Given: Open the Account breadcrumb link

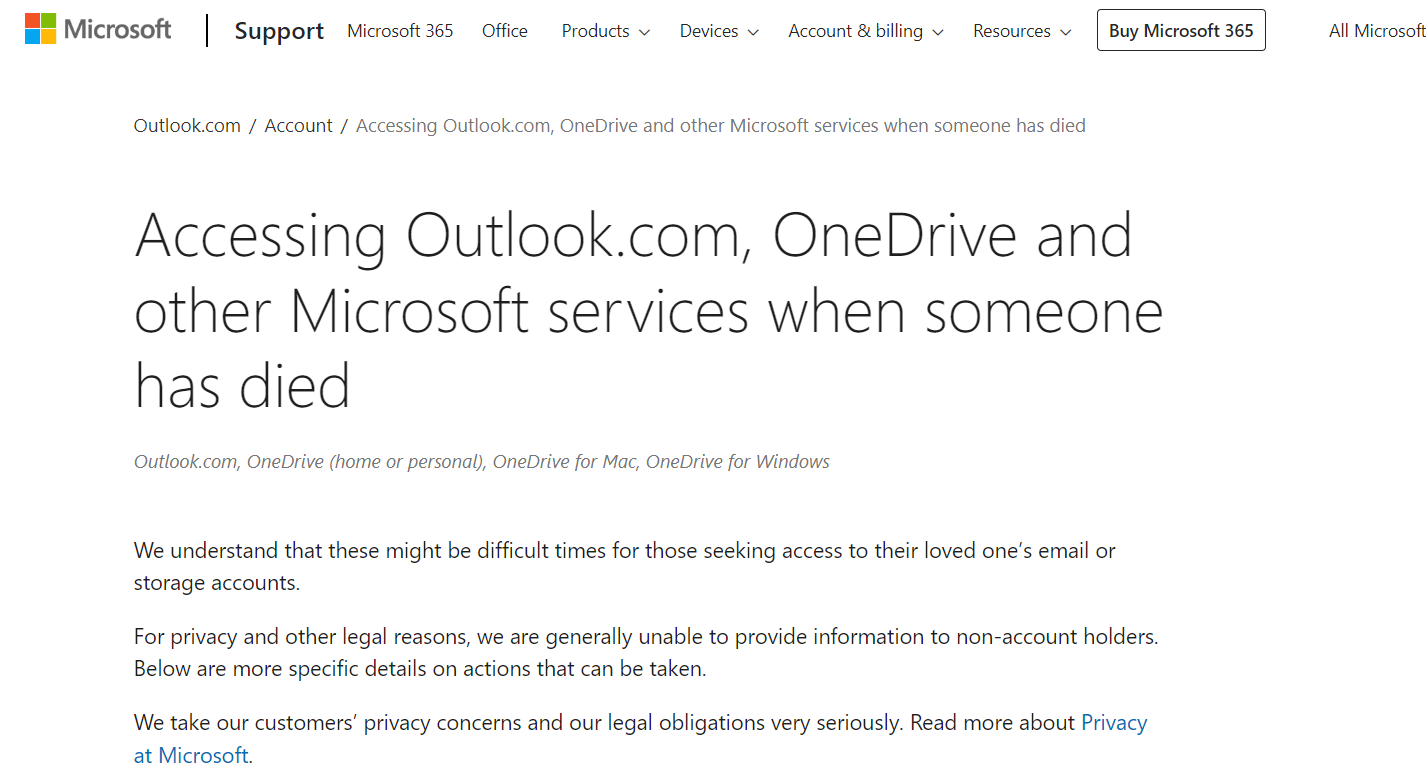Looking at the screenshot, I should pos(298,126).
